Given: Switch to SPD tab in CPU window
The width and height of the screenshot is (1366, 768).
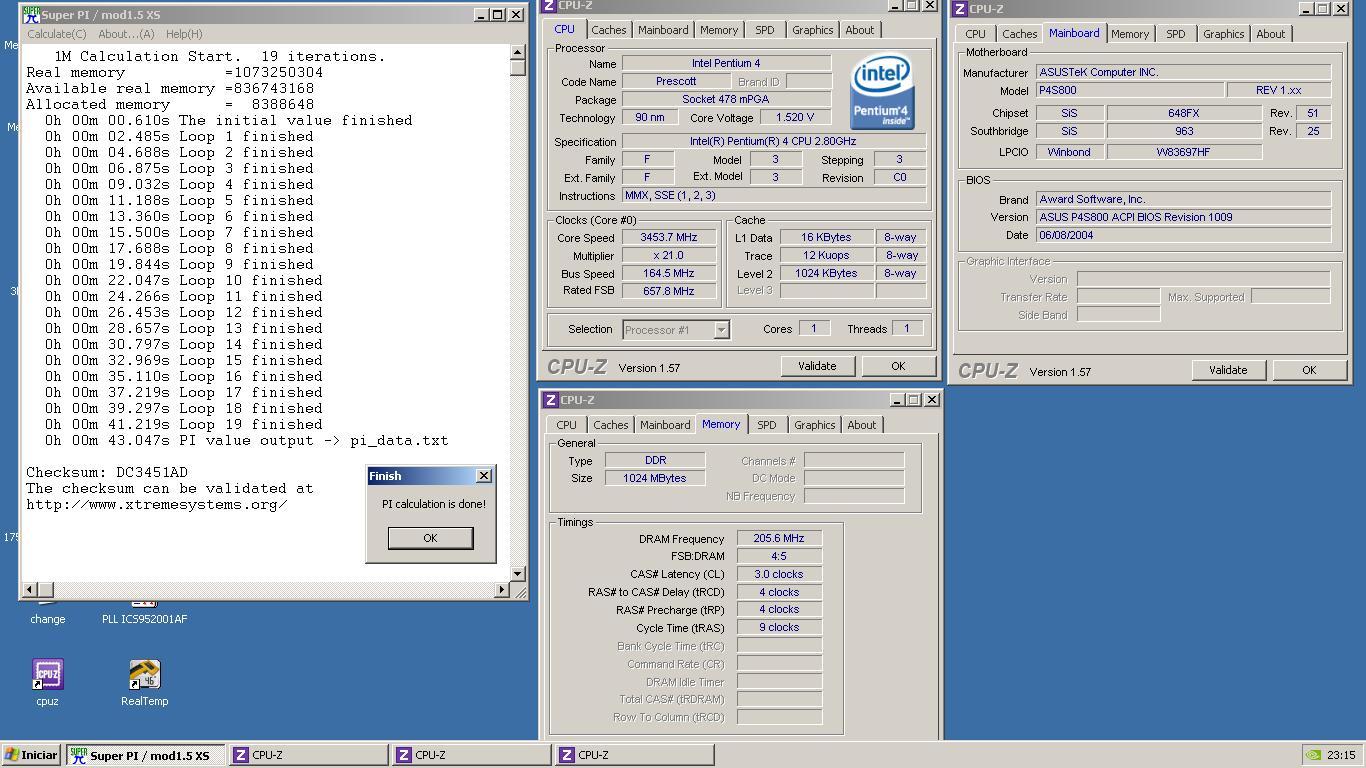Looking at the screenshot, I should point(765,30).
